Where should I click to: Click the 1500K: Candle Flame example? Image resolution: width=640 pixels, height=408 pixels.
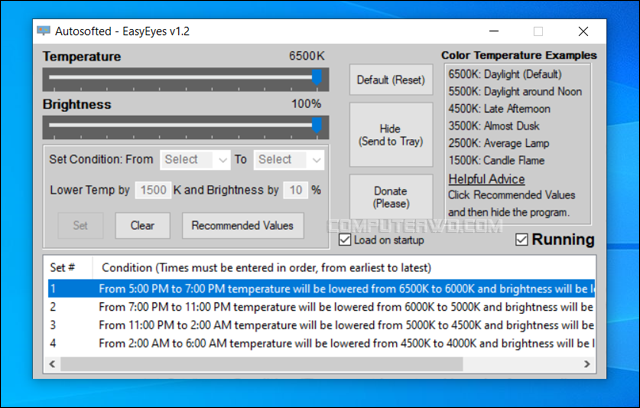496,160
